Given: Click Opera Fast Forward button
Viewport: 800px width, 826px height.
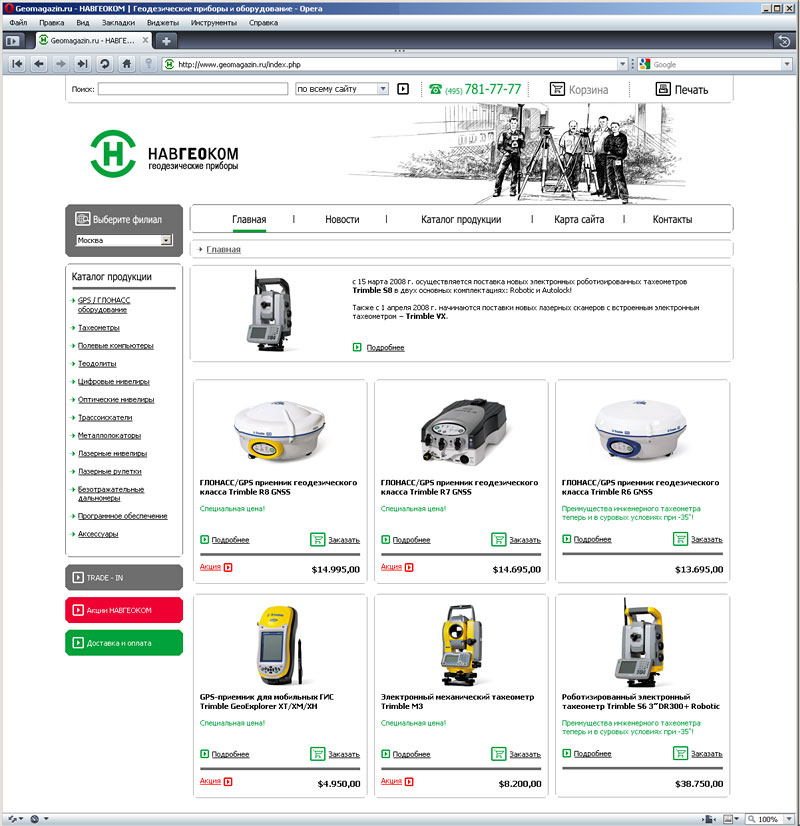Looking at the screenshot, I should [x=83, y=64].
